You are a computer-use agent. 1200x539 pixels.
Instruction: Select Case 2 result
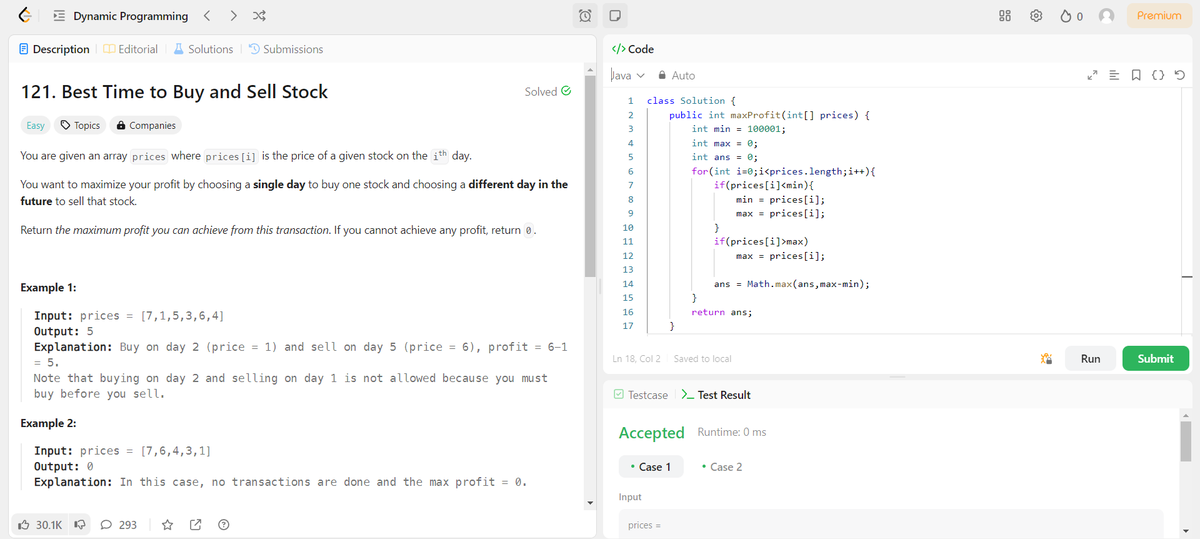click(723, 467)
